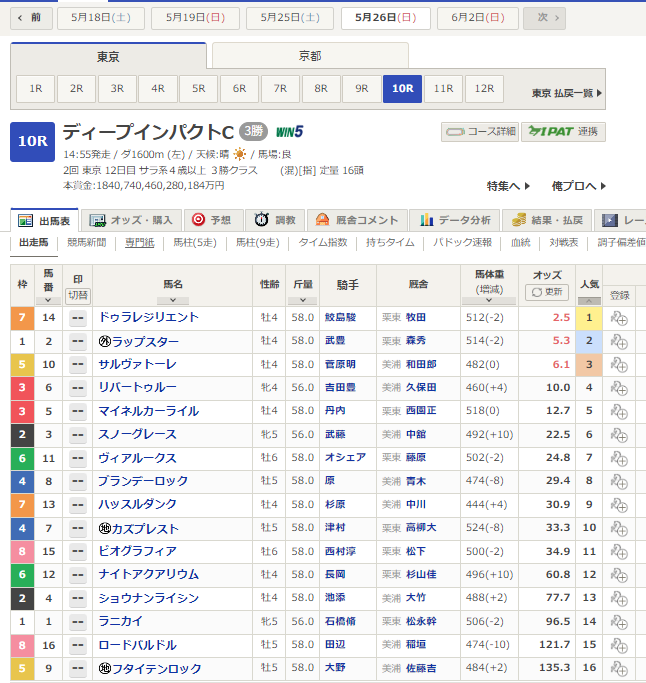Image resolution: width=646 pixels, height=683 pixels.
Task: Toggle the 切替 mark switch in 印 column
Action: [77, 295]
